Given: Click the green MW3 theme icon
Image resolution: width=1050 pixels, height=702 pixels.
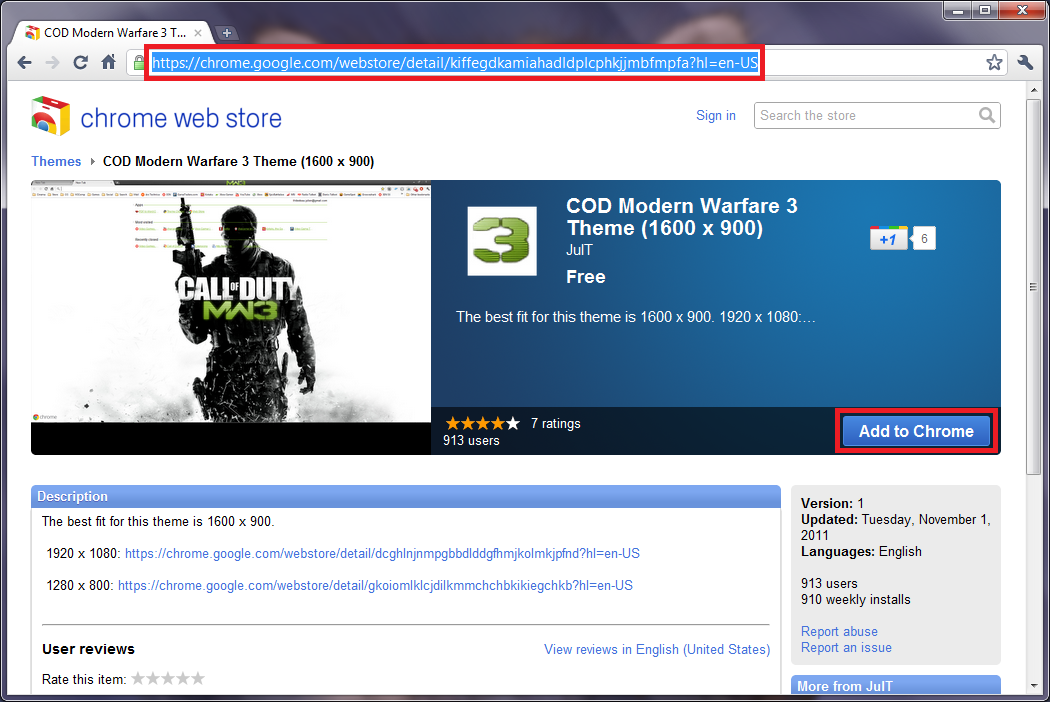Looking at the screenshot, I should click(x=502, y=241).
